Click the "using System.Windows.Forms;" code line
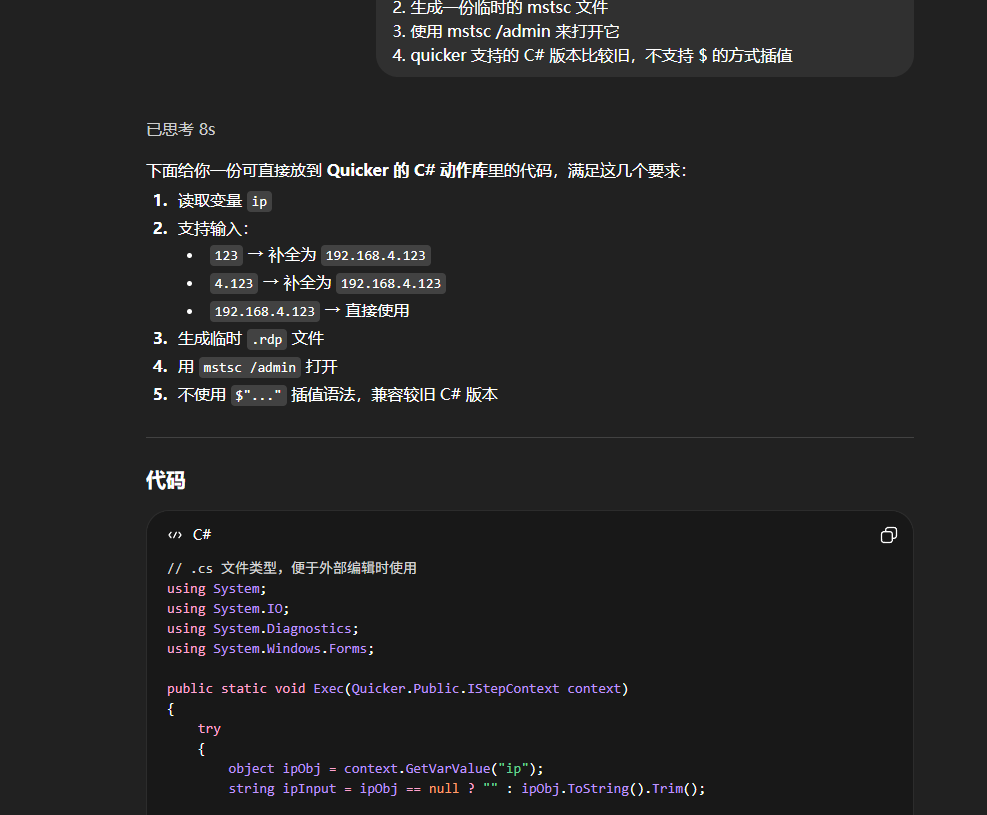Screen dimensions: 987x815 click(270, 648)
